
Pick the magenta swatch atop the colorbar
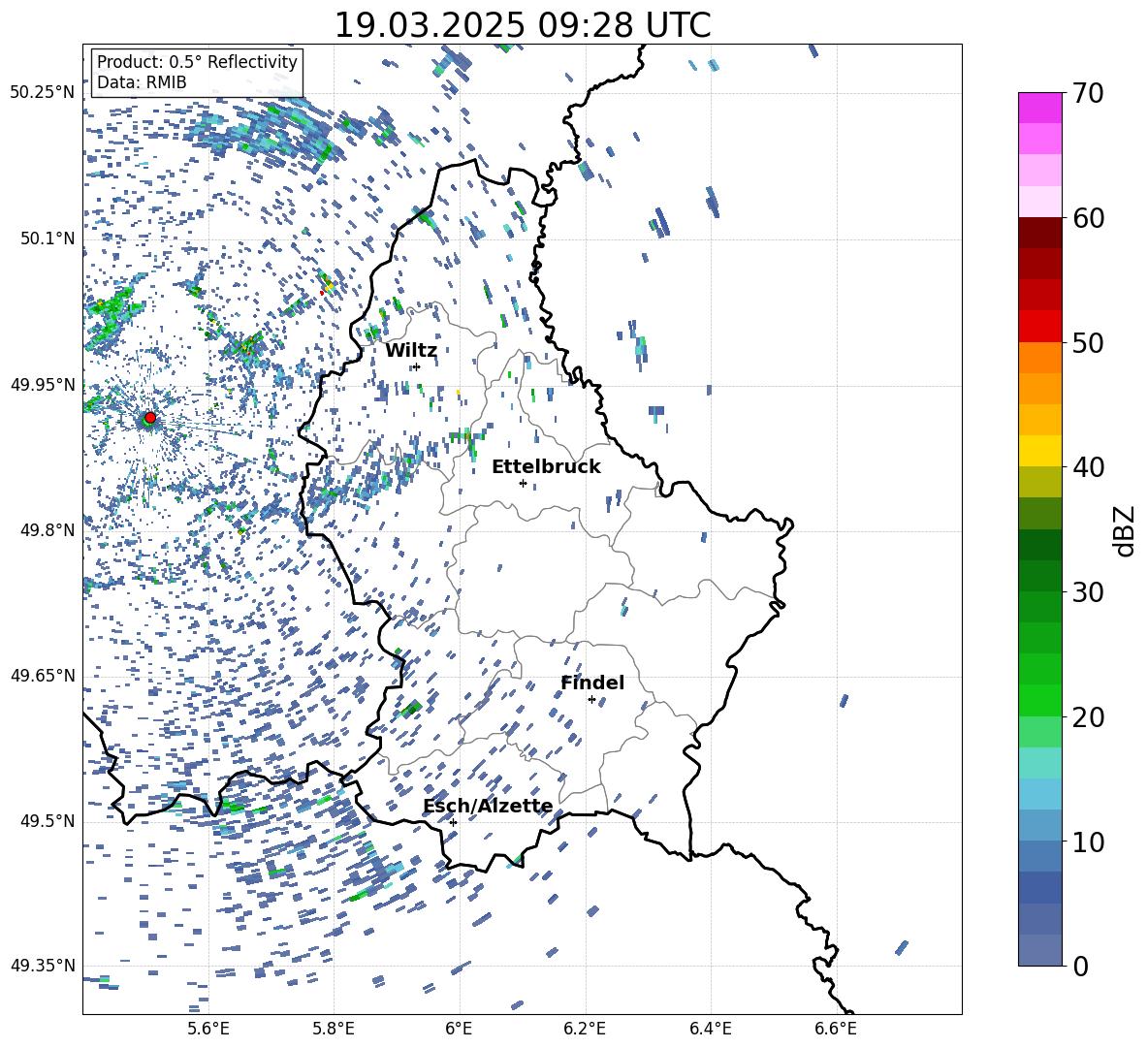click(1040, 108)
